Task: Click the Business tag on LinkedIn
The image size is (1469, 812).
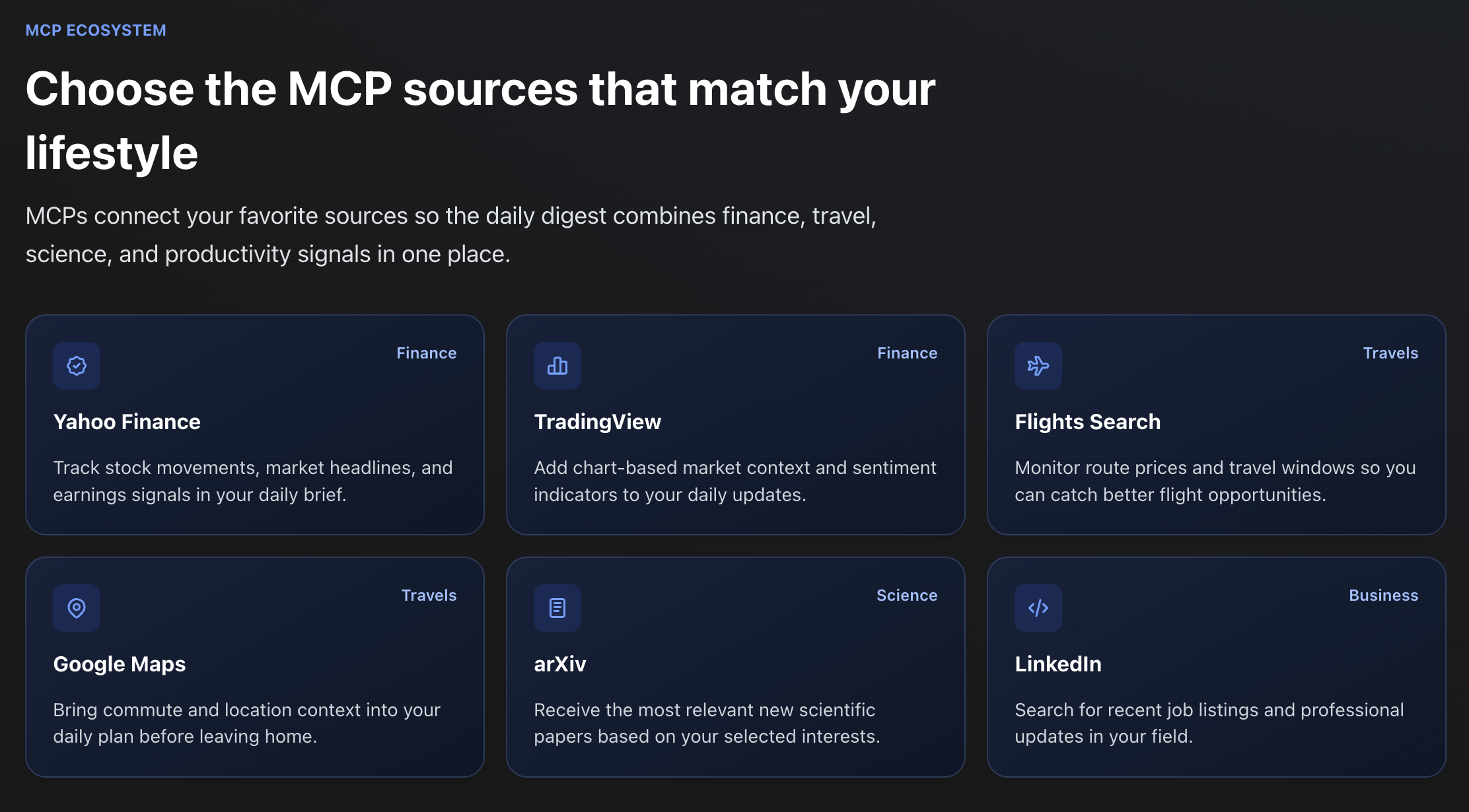Action: [x=1383, y=595]
